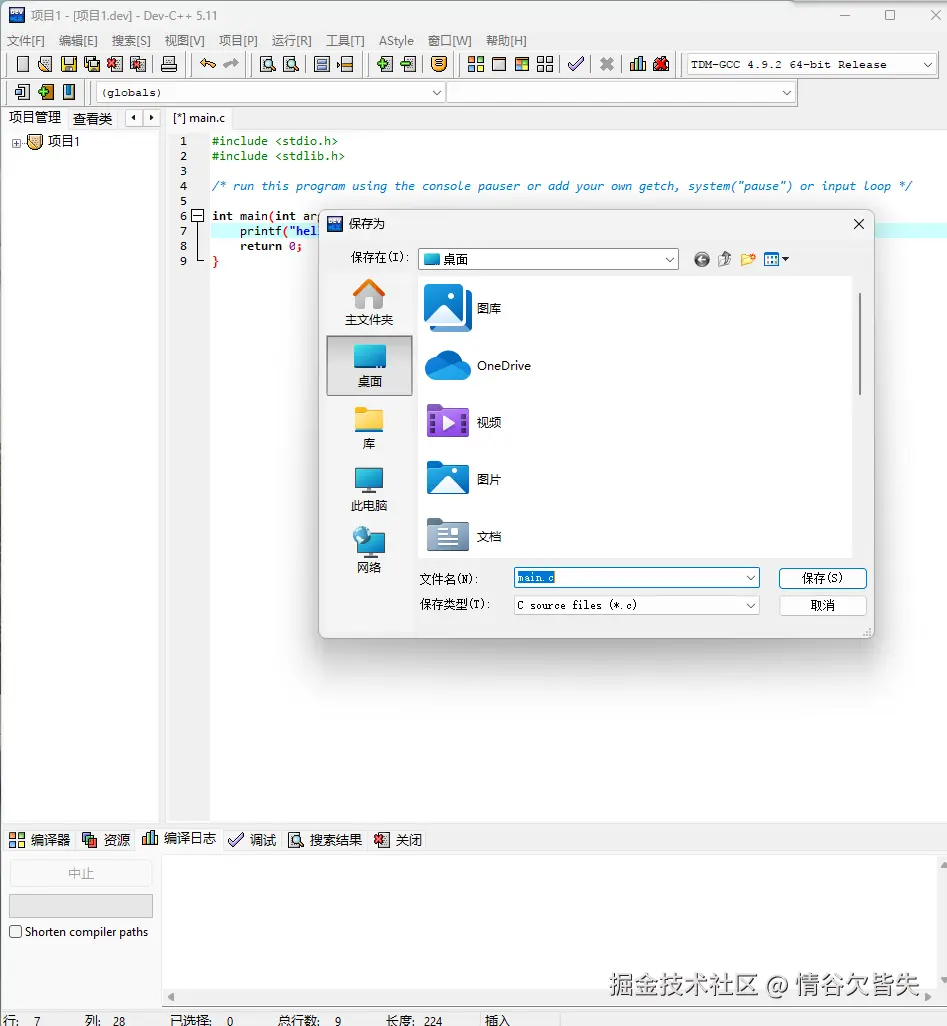The image size is (947, 1026).
Task: Switch to the 搜索结果 bottom tab
Action: [325, 840]
